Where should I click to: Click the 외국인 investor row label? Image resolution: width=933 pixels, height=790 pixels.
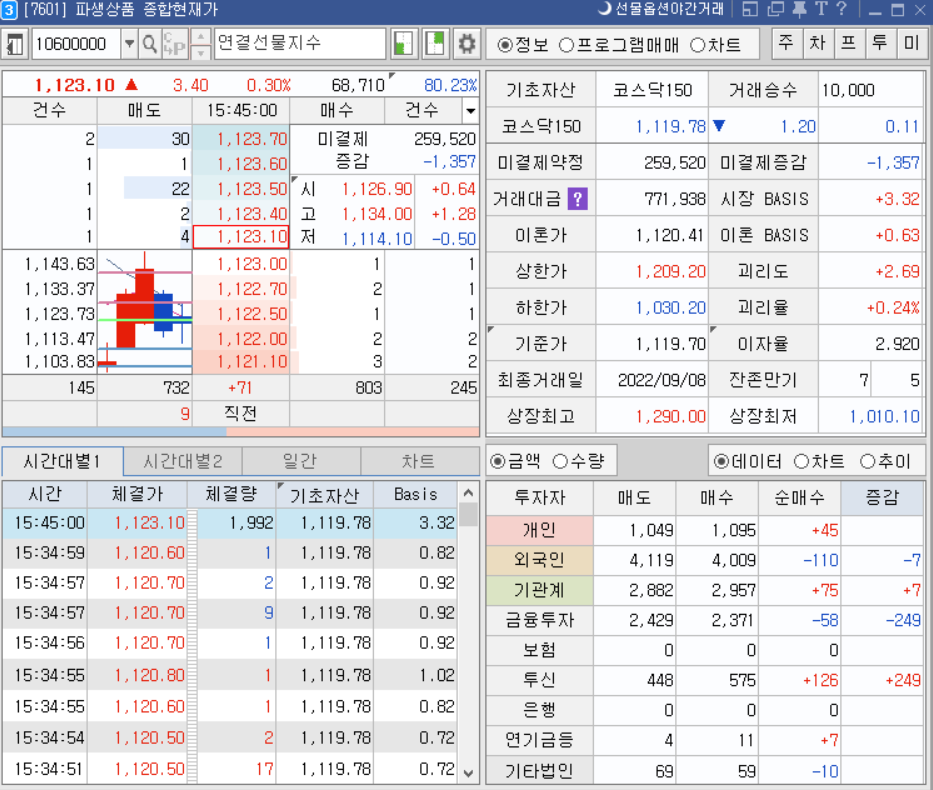tap(540, 560)
